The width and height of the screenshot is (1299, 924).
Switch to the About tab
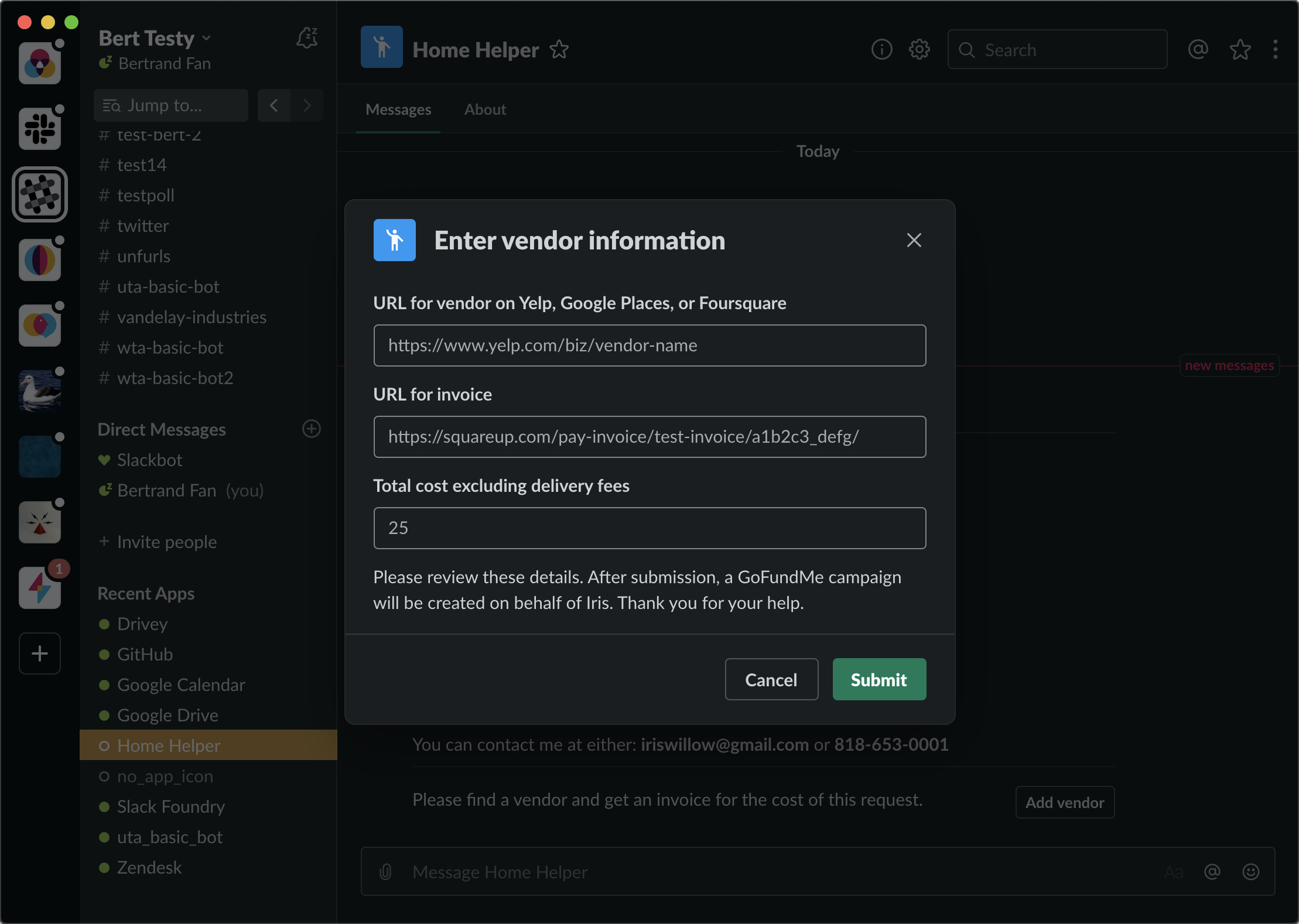click(485, 109)
